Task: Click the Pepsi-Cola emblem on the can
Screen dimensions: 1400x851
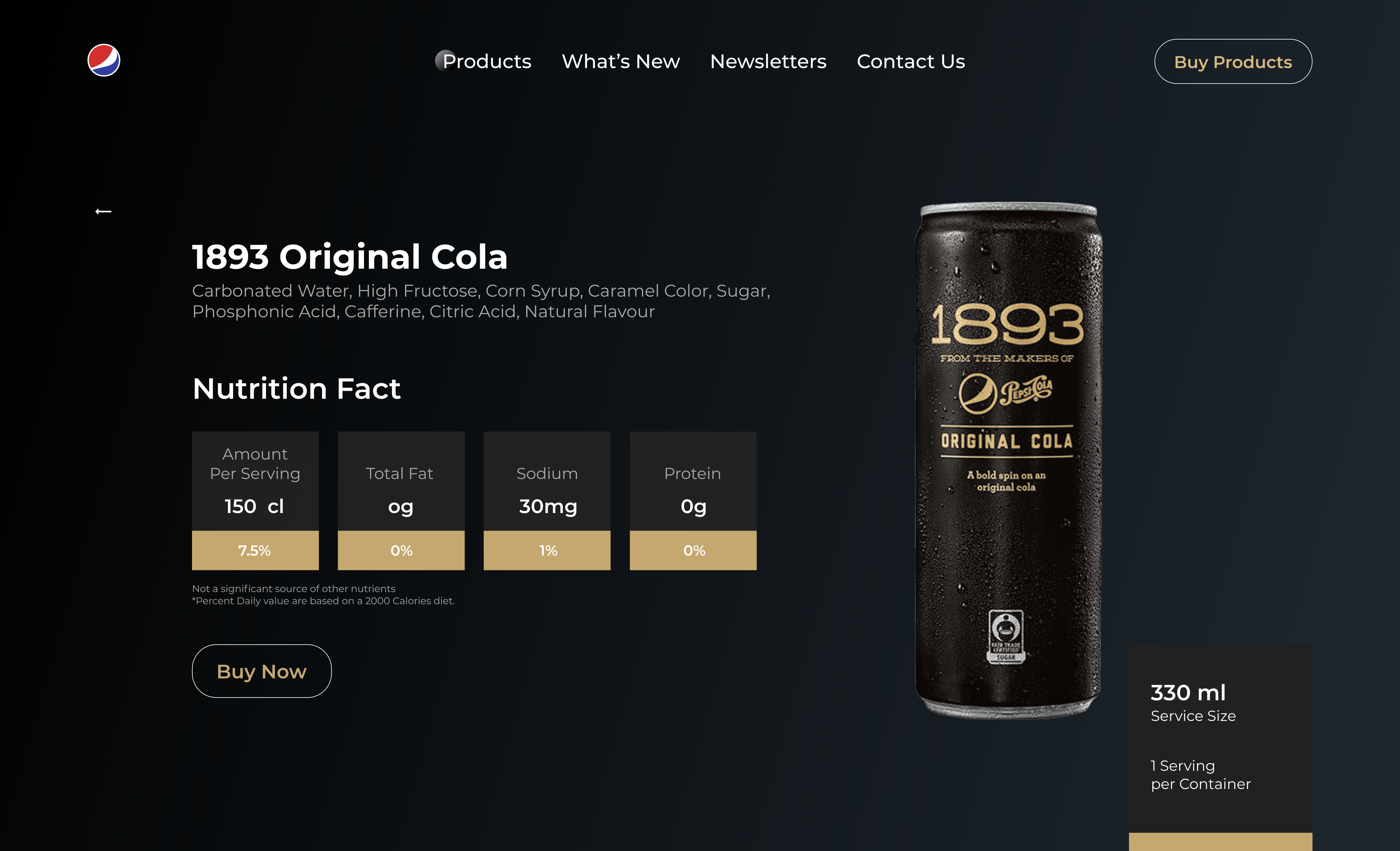Action: (1006, 392)
